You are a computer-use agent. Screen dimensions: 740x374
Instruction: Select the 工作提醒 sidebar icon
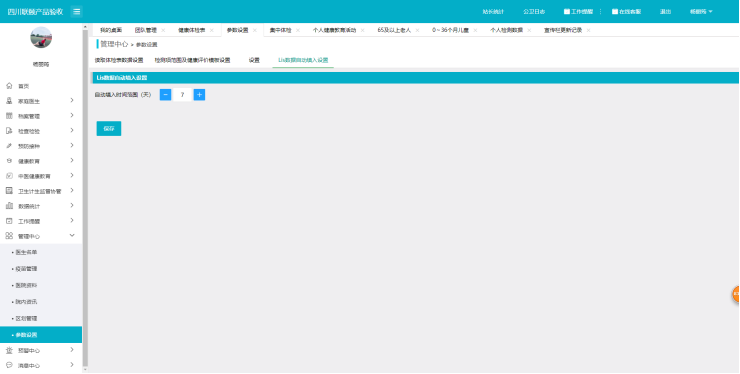coord(9,221)
